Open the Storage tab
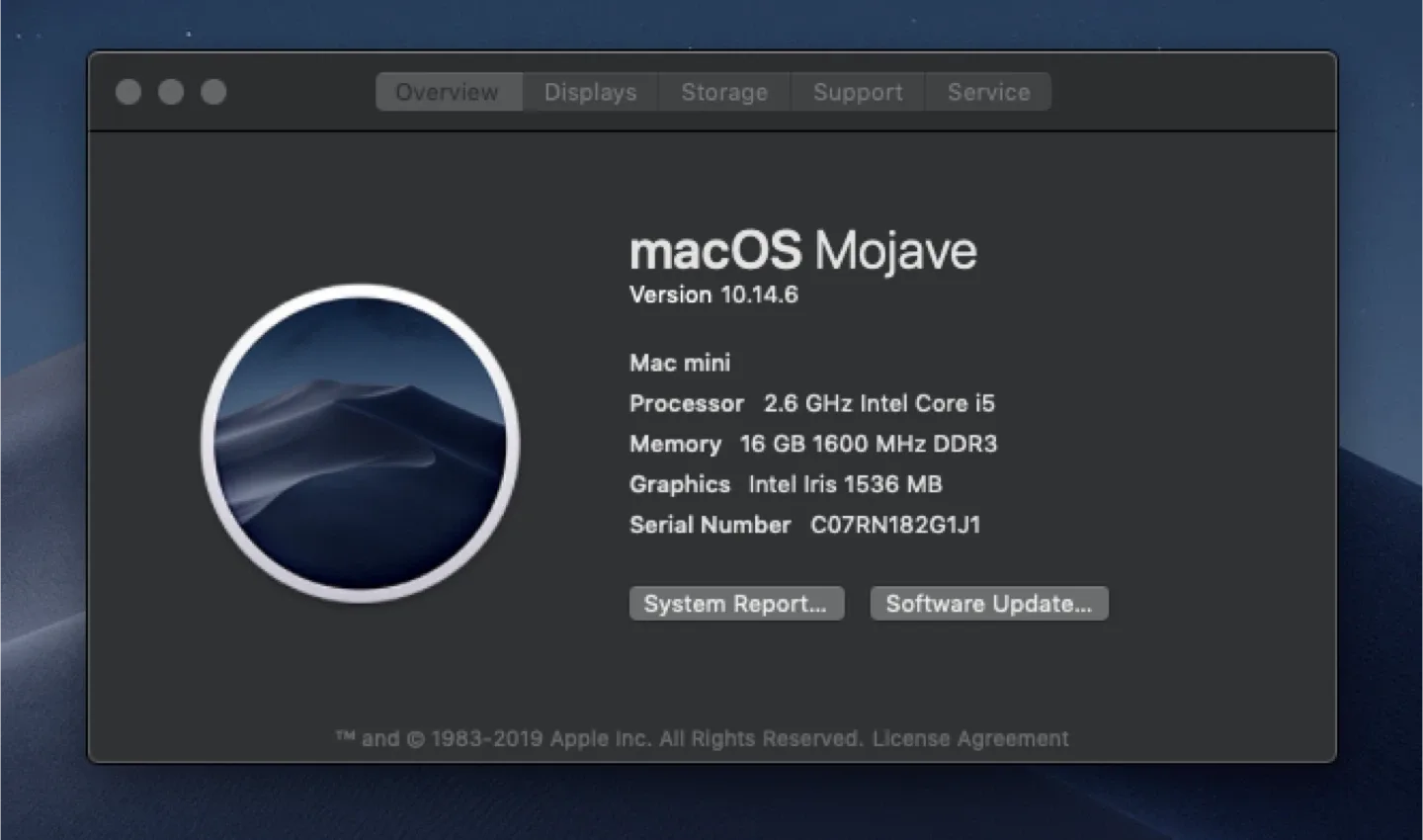 (x=724, y=92)
